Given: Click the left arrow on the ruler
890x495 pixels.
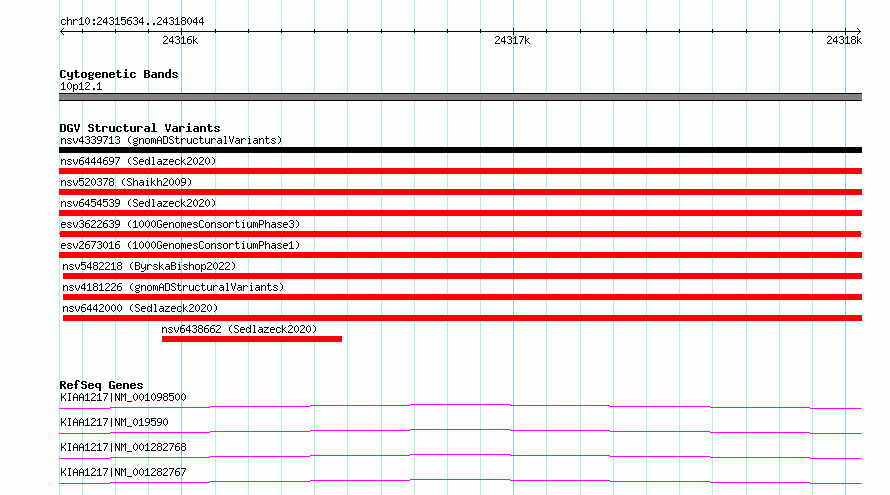Looking at the screenshot, I should click(x=62, y=32).
